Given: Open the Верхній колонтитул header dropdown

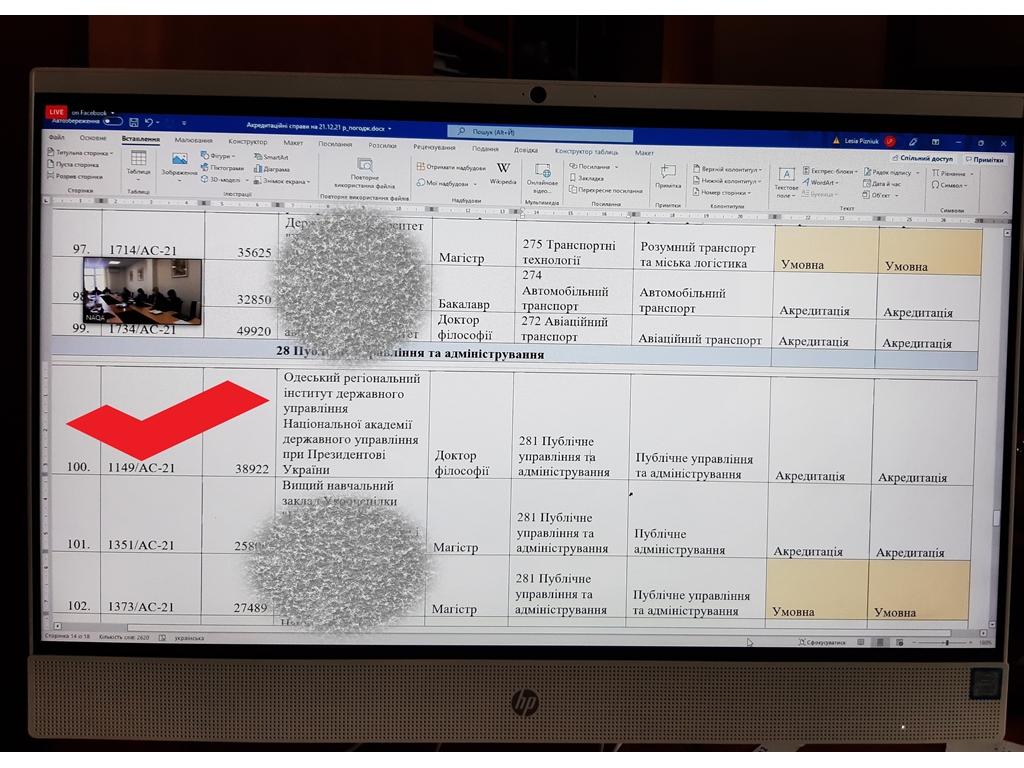Looking at the screenshot, I should coord(728,169).
